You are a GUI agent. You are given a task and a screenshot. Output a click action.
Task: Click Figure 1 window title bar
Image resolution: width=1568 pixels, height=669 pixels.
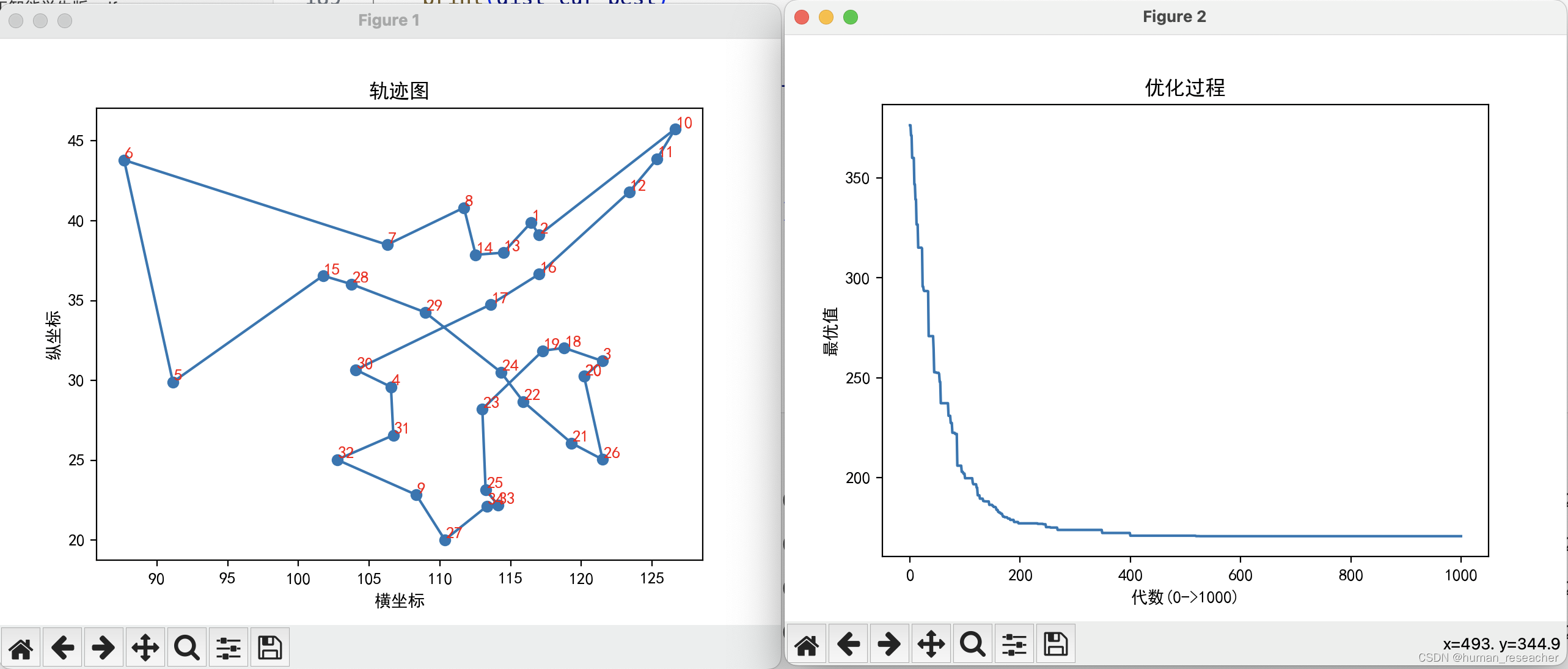click(x=389, y=20)
